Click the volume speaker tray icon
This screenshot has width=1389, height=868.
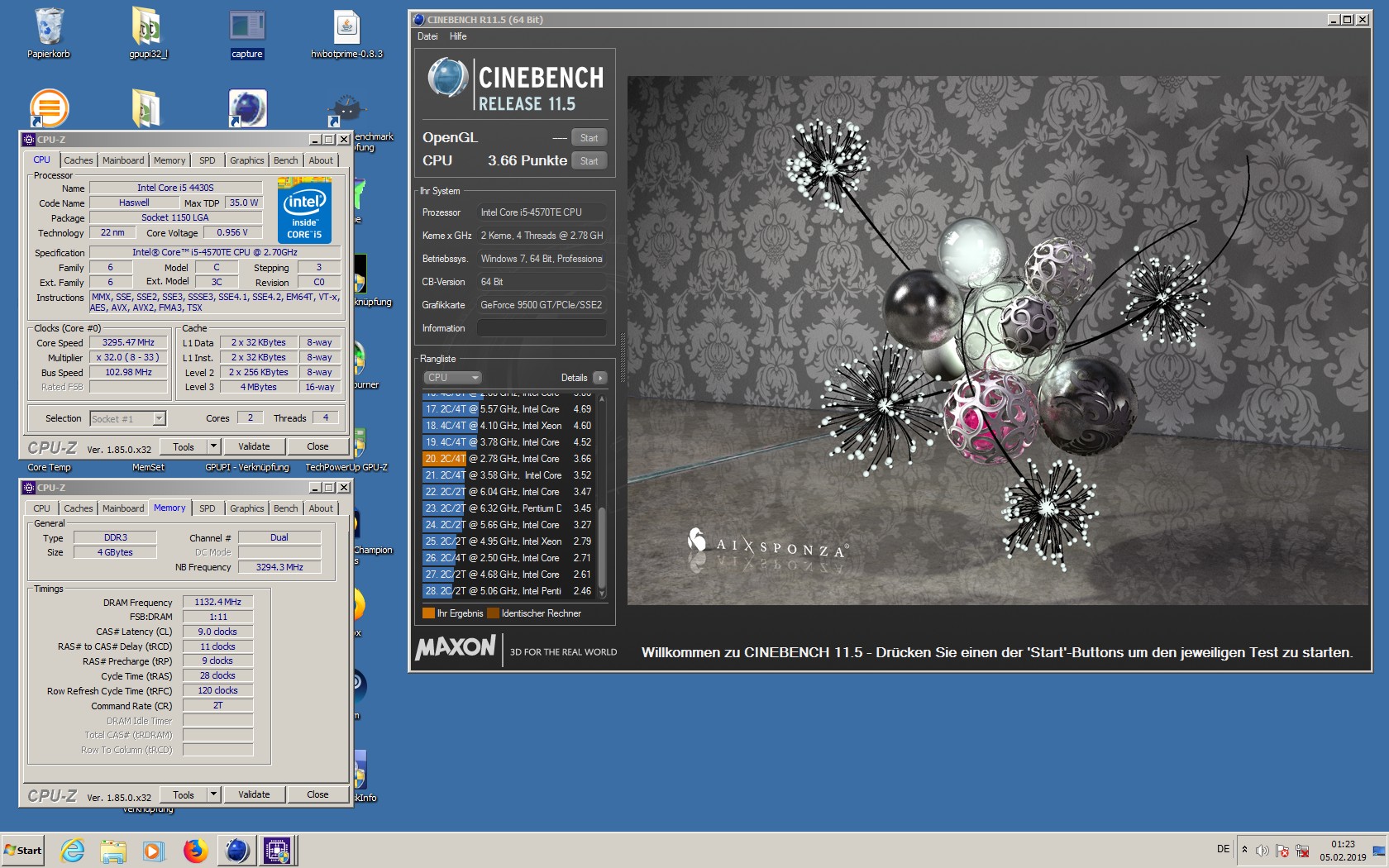(1262, 851)
